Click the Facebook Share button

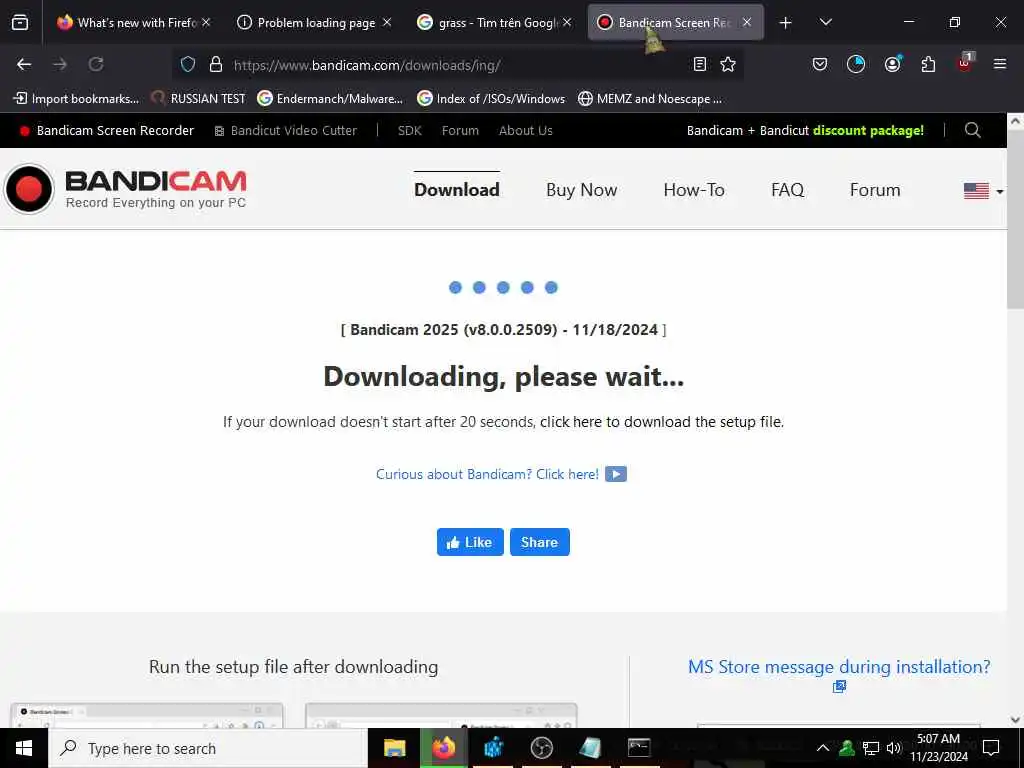click(539, 542)
